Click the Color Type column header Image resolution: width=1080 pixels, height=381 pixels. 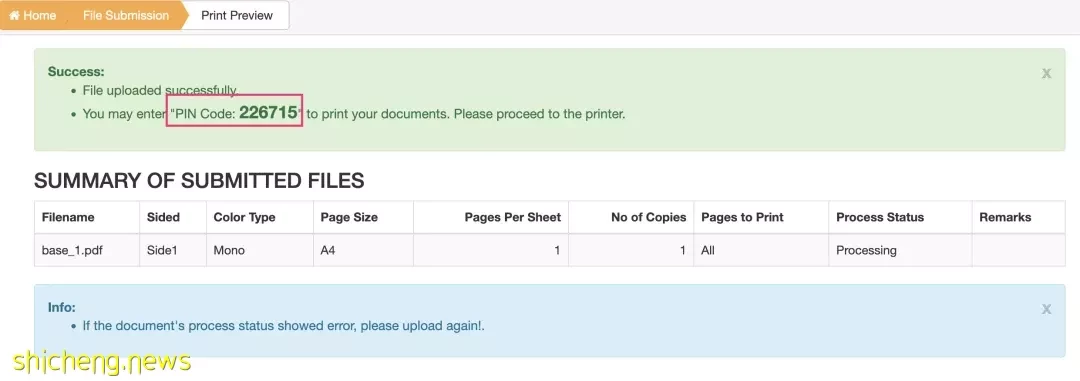[245, 217]
